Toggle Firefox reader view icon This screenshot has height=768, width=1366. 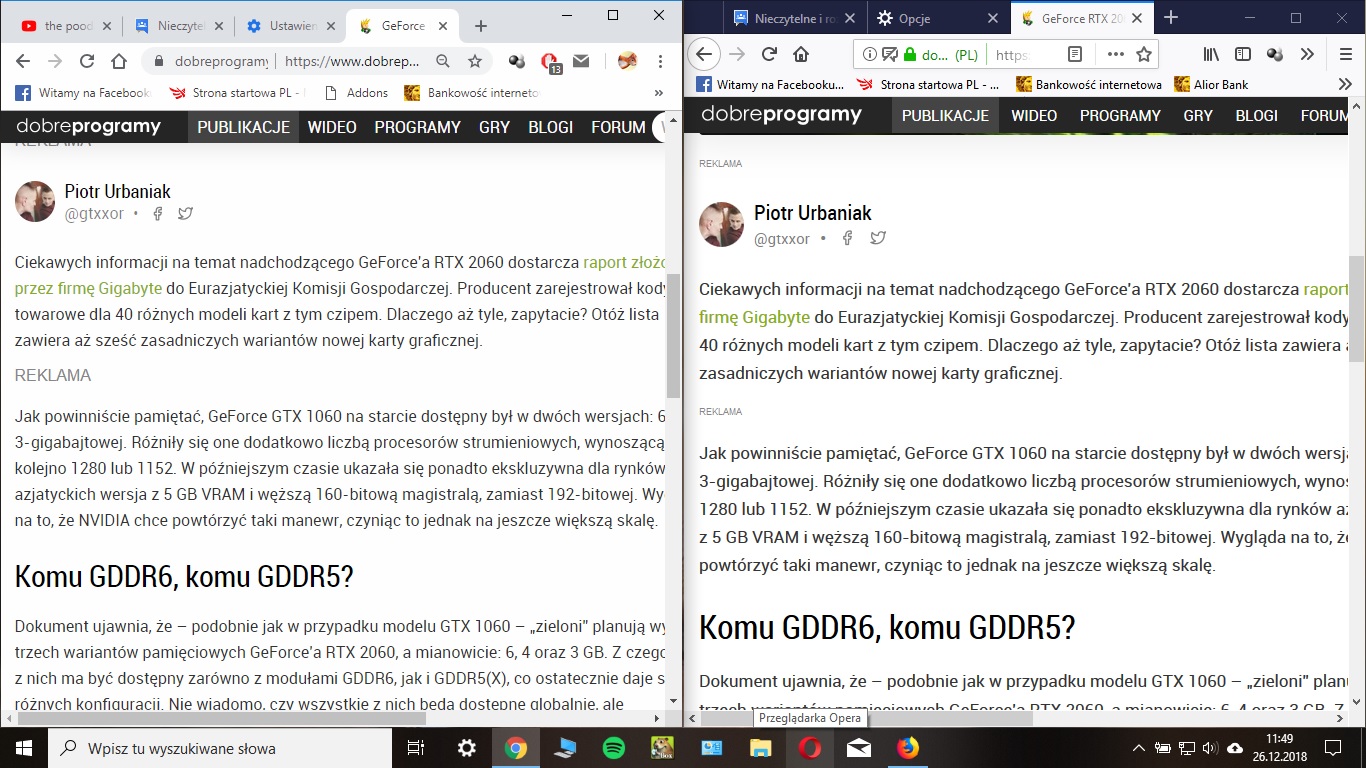click(x=1075, y=54)
